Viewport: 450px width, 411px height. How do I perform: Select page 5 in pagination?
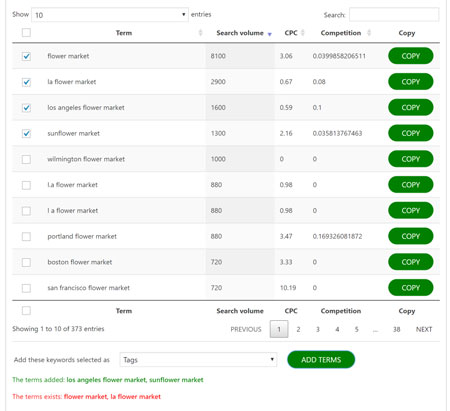pos(356,329)
